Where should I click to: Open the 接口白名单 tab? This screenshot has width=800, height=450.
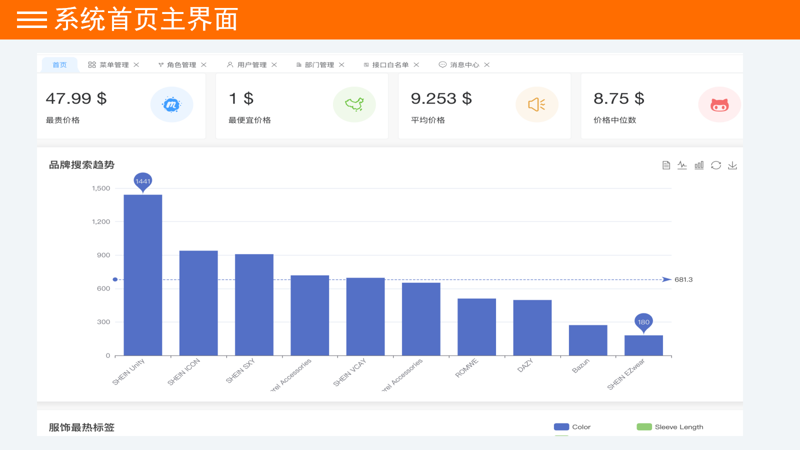(390, 65)
